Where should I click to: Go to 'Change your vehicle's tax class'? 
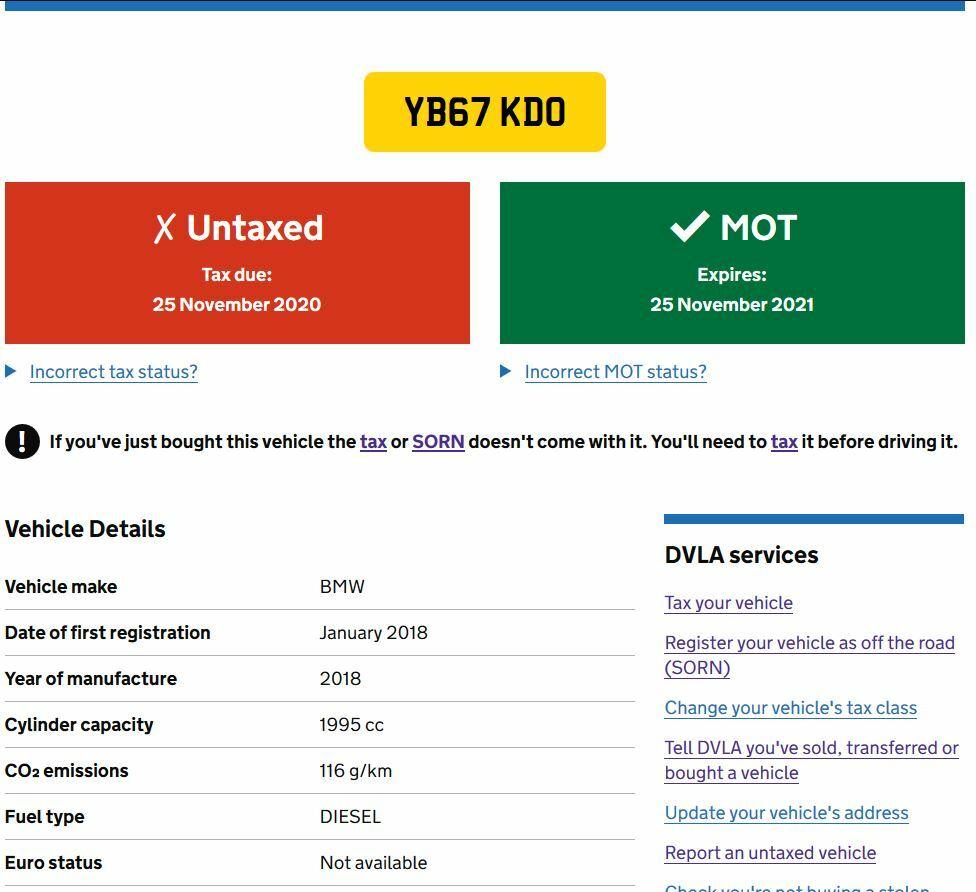click(790, 708)
